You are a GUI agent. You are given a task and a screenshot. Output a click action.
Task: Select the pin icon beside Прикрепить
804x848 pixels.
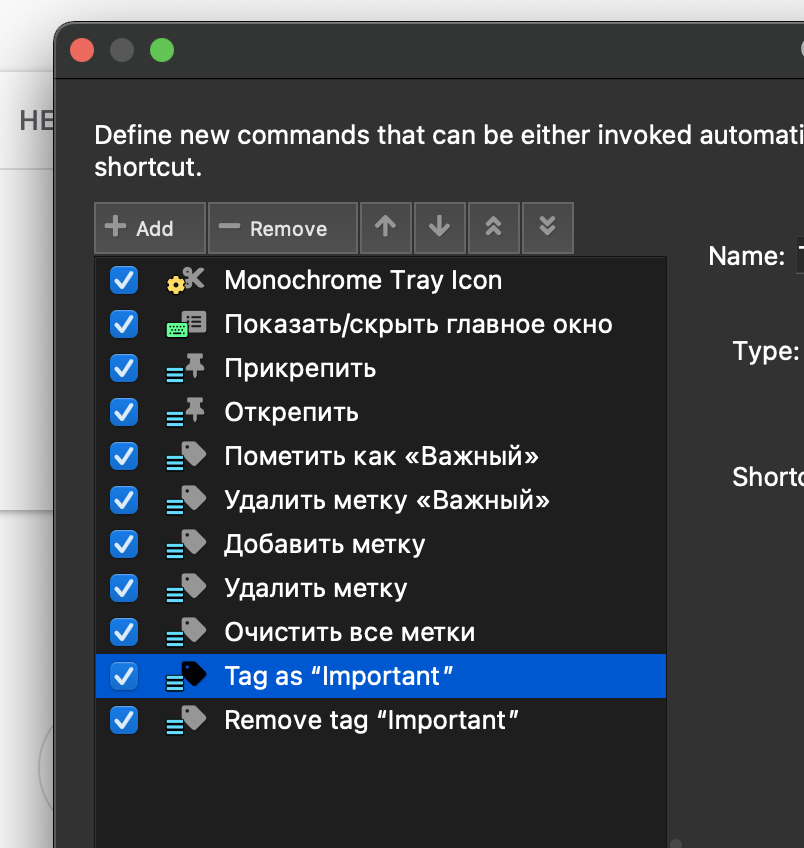click(183, 368)
